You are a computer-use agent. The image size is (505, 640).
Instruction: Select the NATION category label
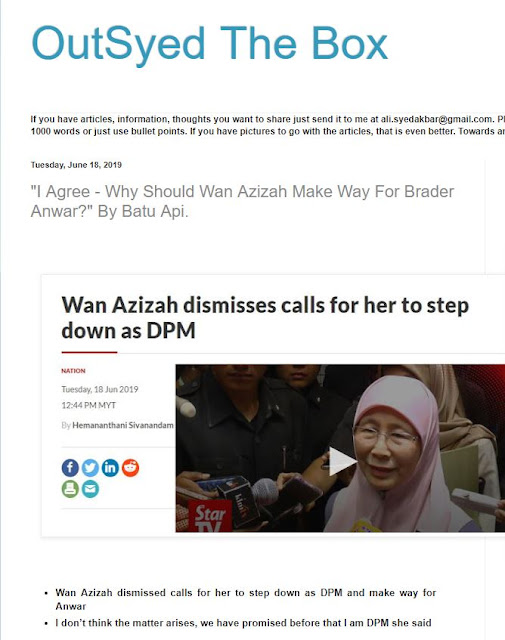tap(73, 371)
